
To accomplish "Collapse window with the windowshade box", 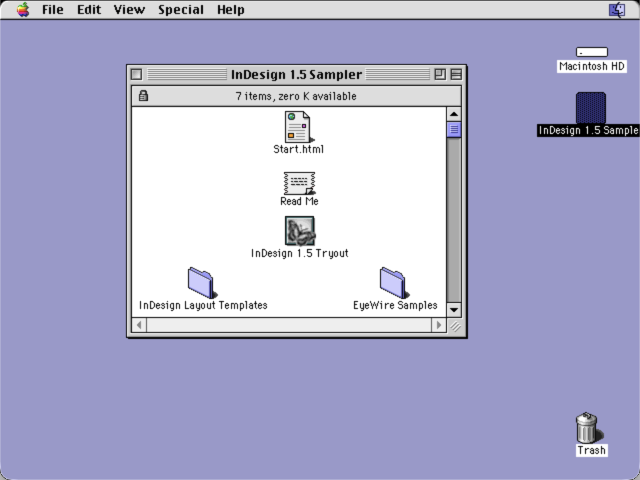I will 456,74.
